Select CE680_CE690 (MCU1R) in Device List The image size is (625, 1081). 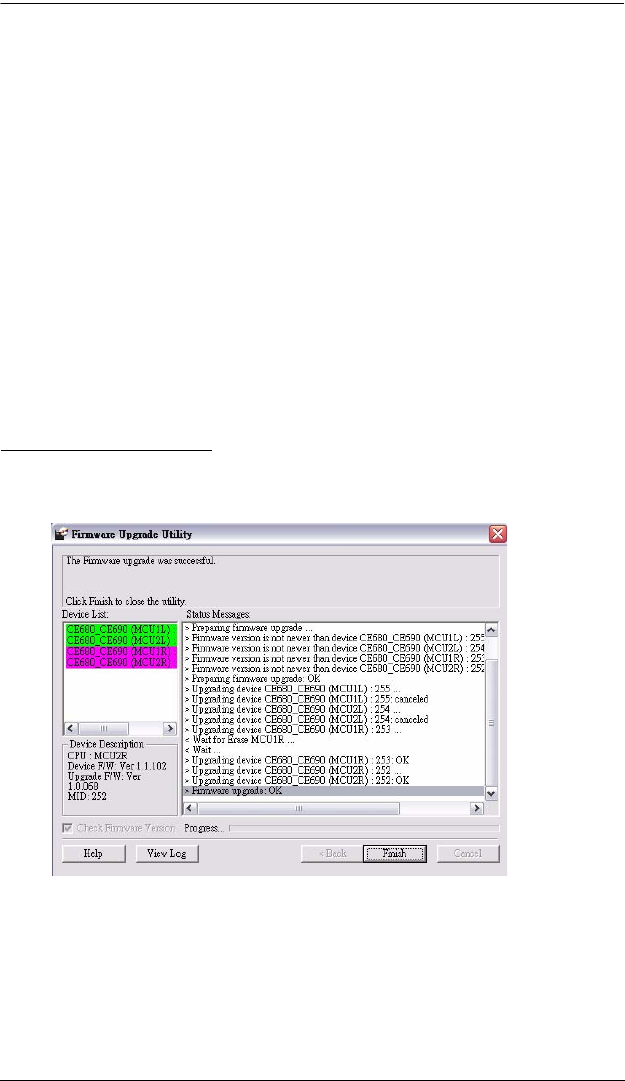tap(121, 651)
